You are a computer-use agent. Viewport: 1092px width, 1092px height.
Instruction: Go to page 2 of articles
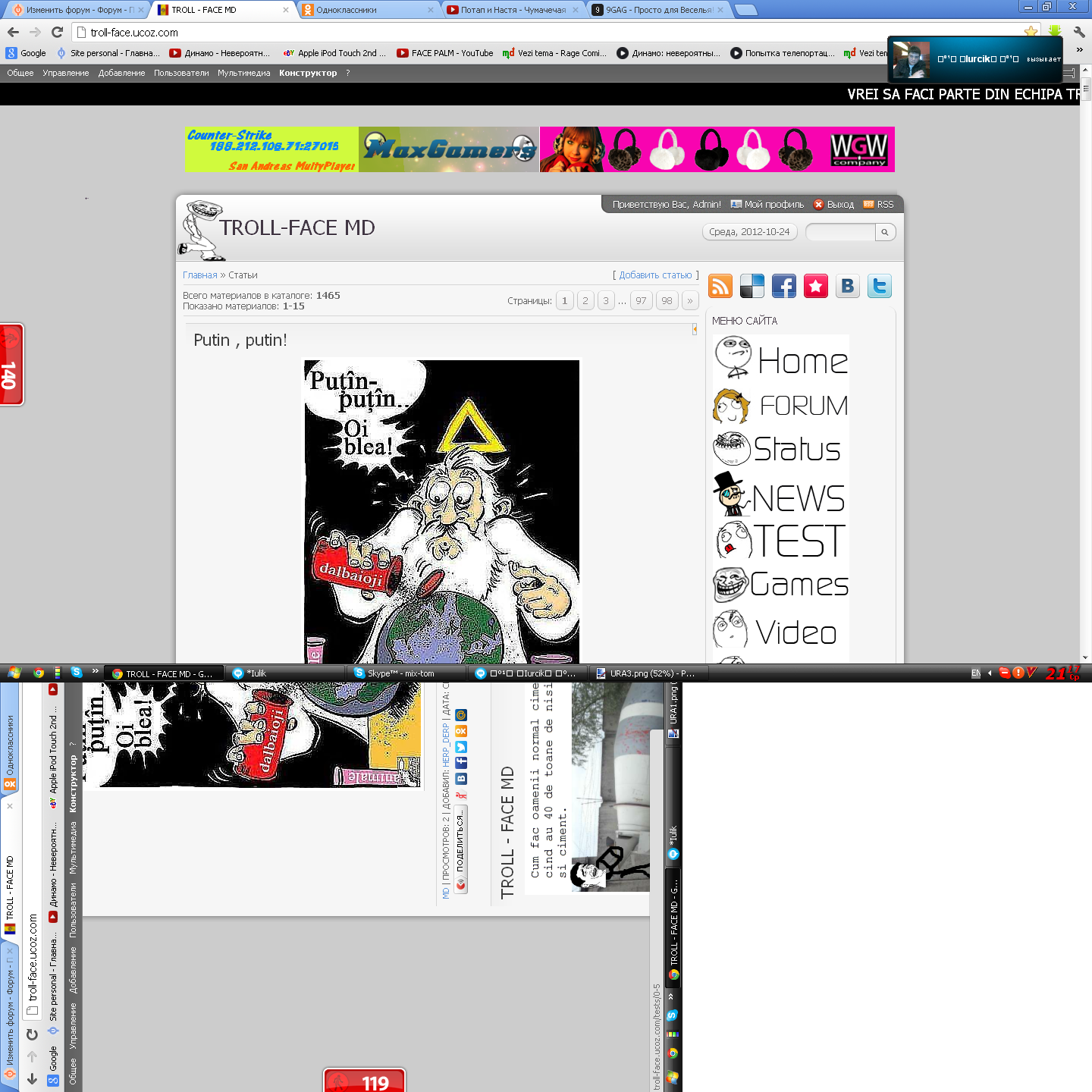585,301
